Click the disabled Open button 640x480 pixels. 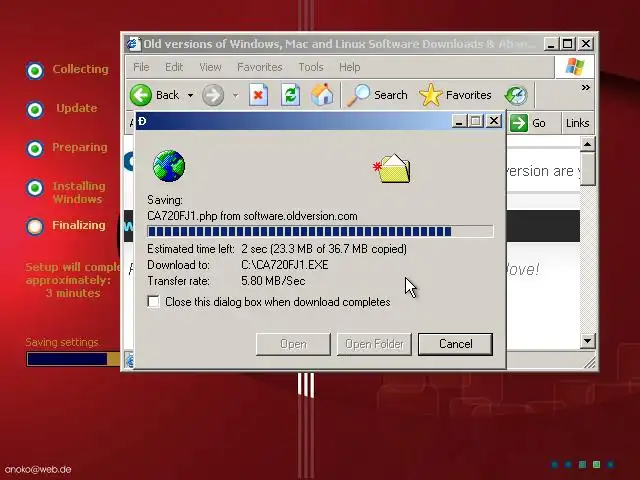pyautogui.click(x=293, y=344)
